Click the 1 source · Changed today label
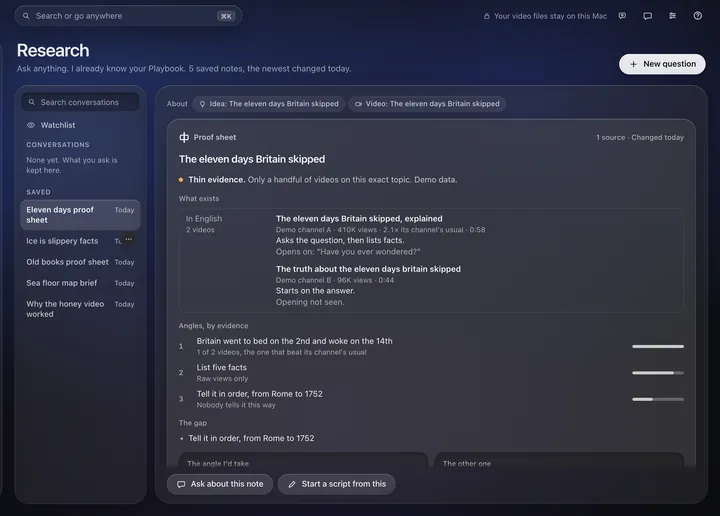Image resolution: width=720 pixels, height=516 pixels. coord(640,138)
